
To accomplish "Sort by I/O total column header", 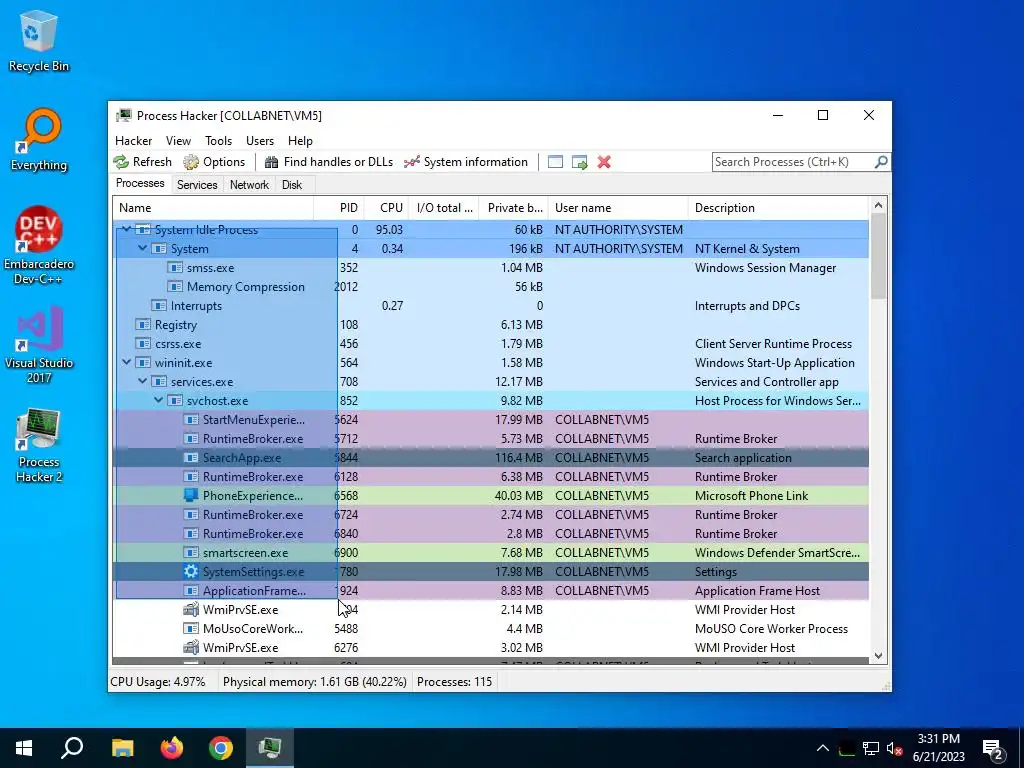I will click(x=443, y=208).
